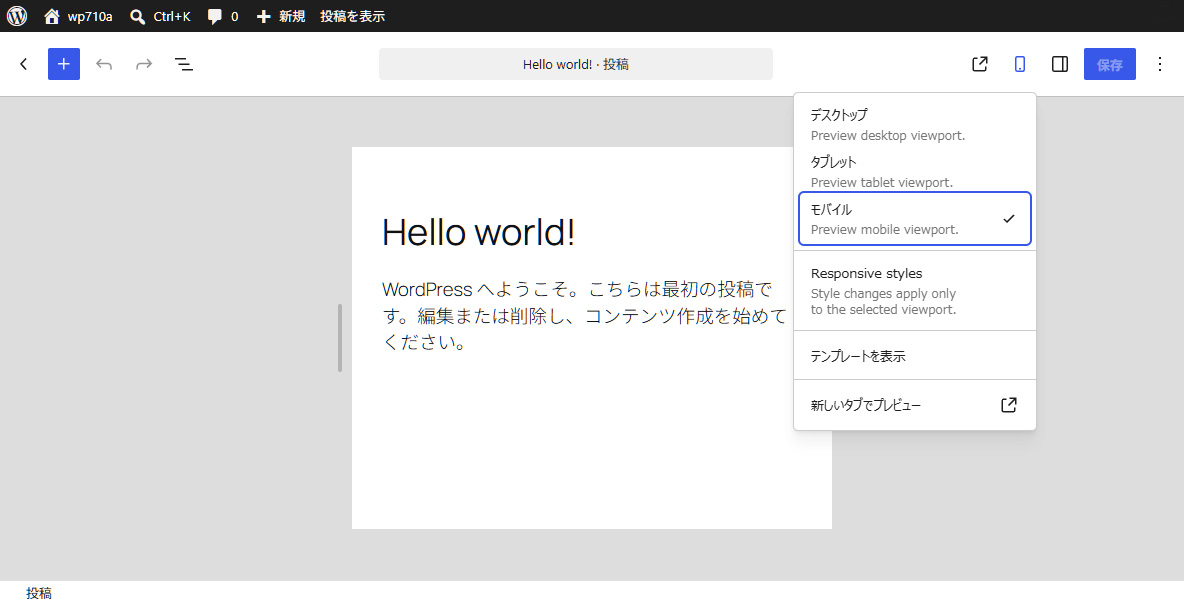Redo the last change
Image resolution: width=1184 pixels, height=605 pixels.
tap(144, 64)
